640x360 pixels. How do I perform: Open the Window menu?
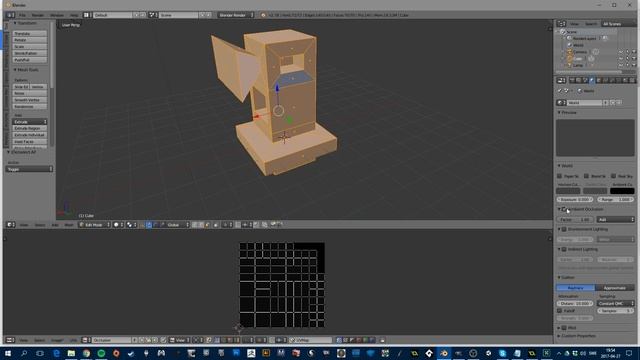coord(57,15)
